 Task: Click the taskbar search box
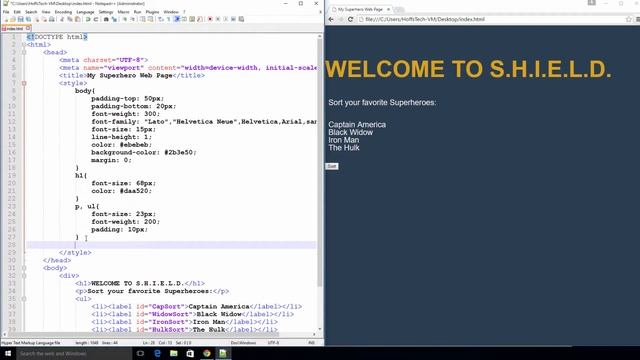(74, 353)
